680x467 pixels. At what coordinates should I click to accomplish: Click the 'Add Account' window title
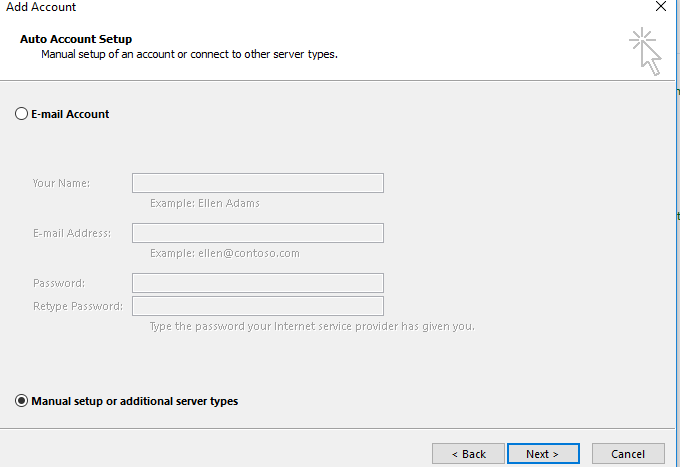coord(41,7)
